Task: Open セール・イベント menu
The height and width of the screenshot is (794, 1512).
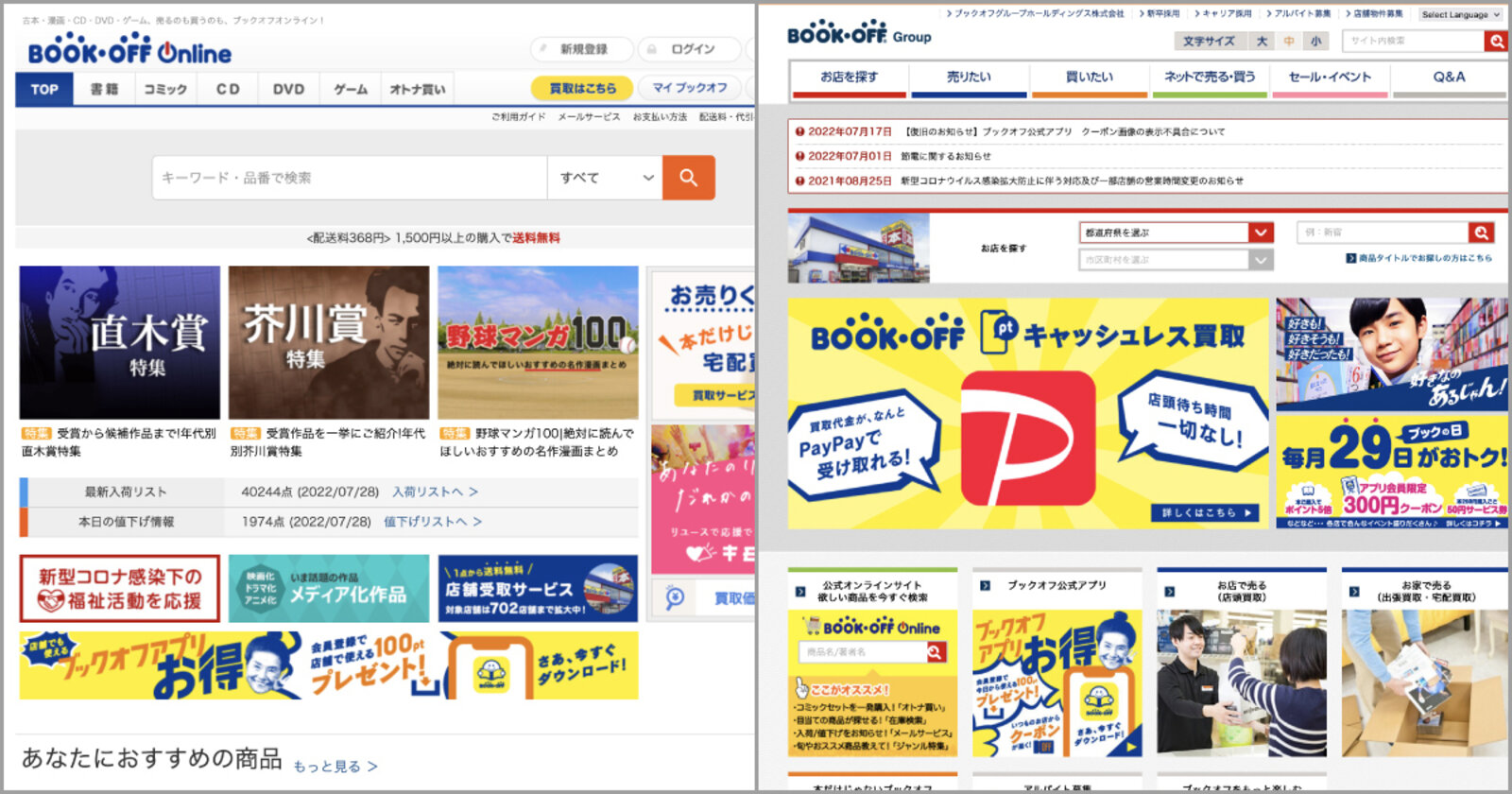Action: point(1330,79)
